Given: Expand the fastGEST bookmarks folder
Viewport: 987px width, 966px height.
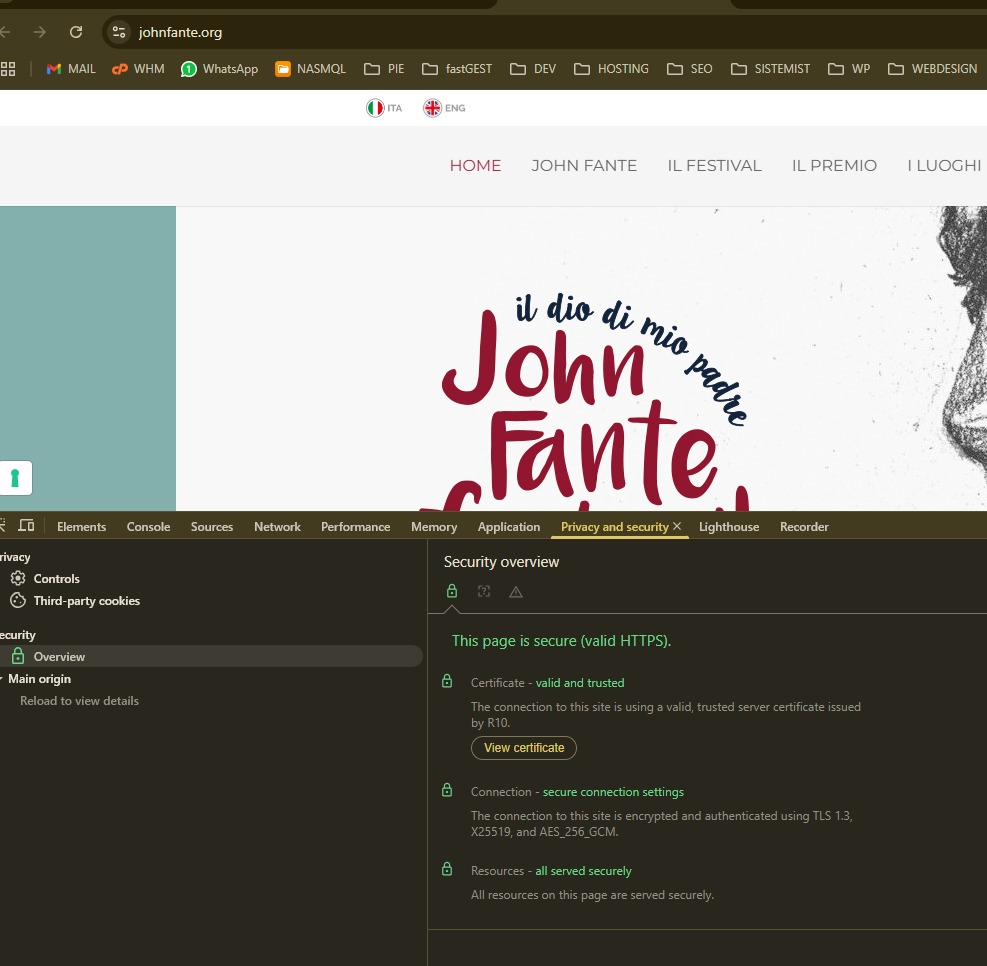Looking at the screenshot, I should point(457,69).
